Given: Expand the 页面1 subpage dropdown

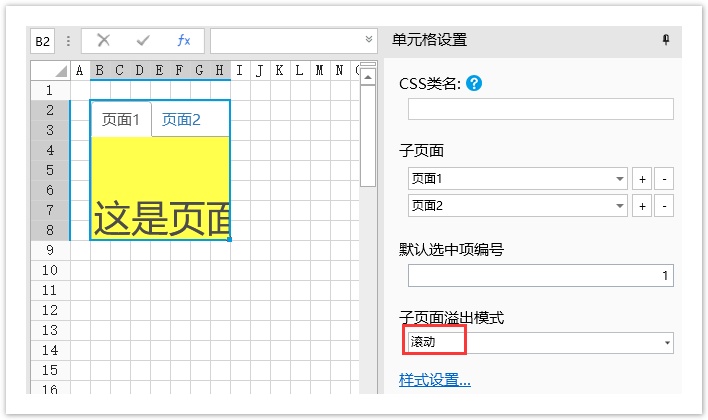Looking at the screenshot, I should pyautogui.click(x=621, y=180).
